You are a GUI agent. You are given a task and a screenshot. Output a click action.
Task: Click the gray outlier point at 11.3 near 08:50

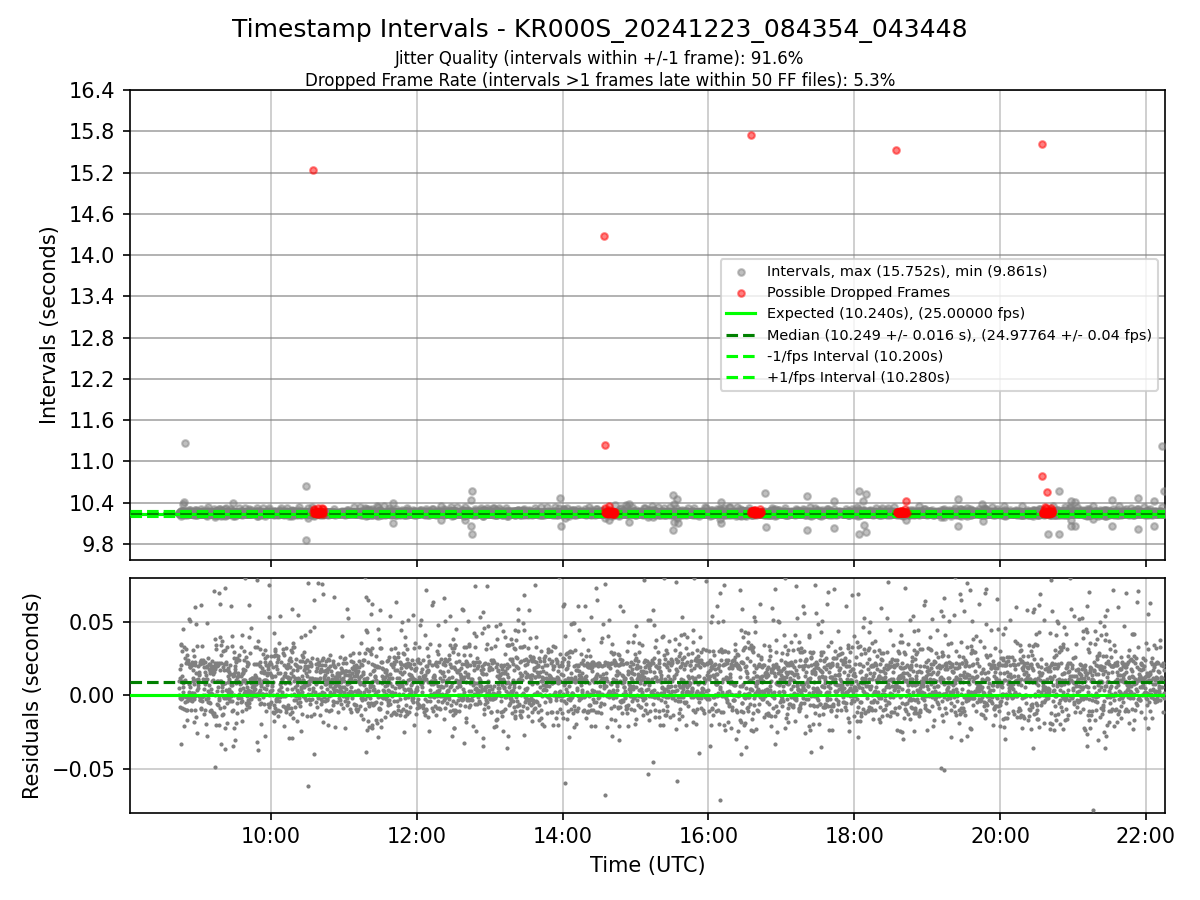[x=185, y=443]
